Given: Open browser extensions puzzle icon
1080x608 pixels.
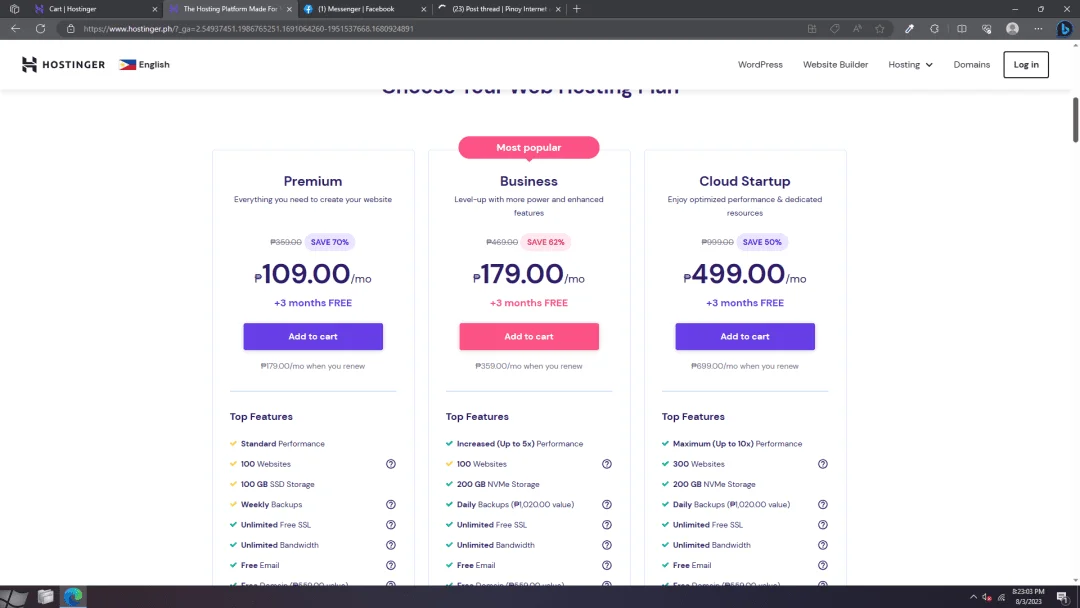Looking at the screenshot, I should click(934, 29).
